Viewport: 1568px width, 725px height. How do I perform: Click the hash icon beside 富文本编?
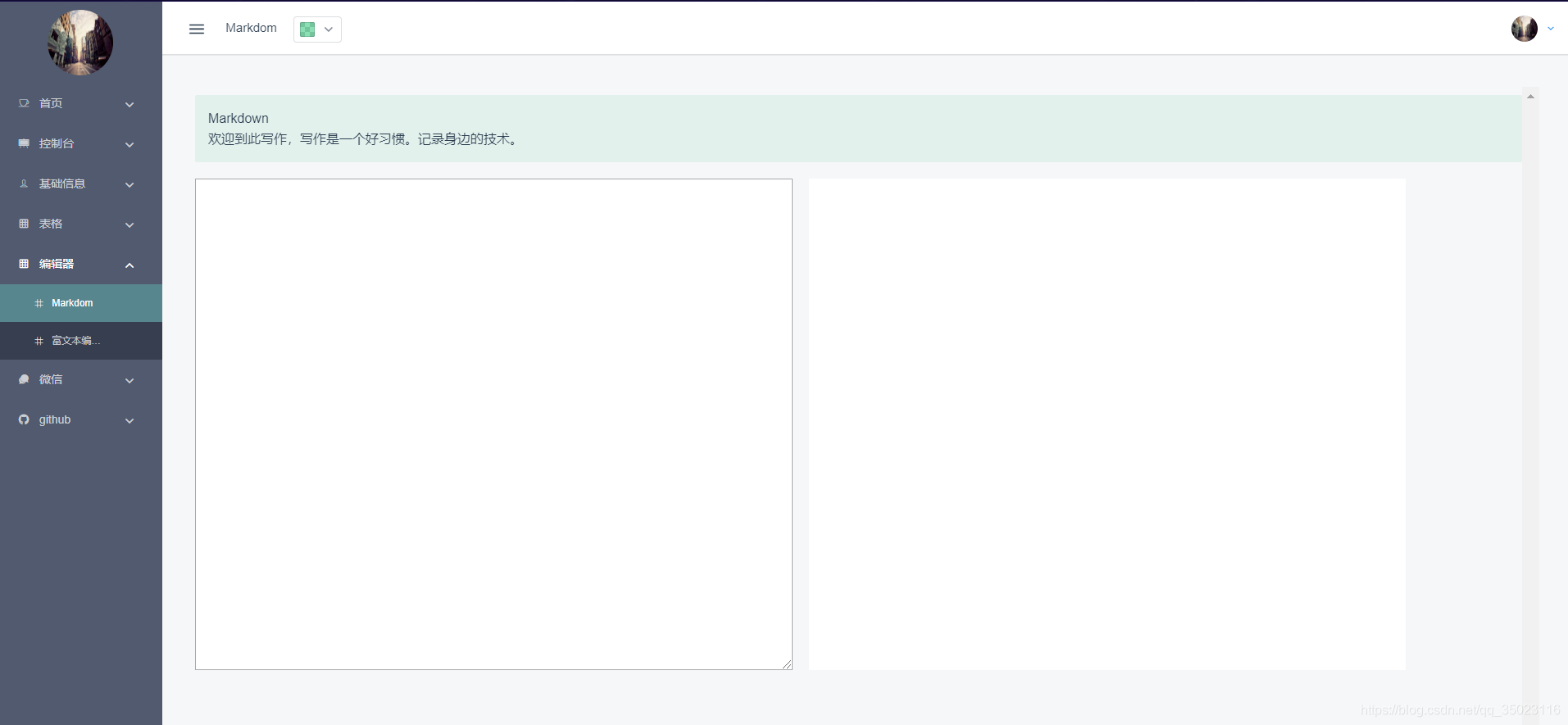point(39,341)
